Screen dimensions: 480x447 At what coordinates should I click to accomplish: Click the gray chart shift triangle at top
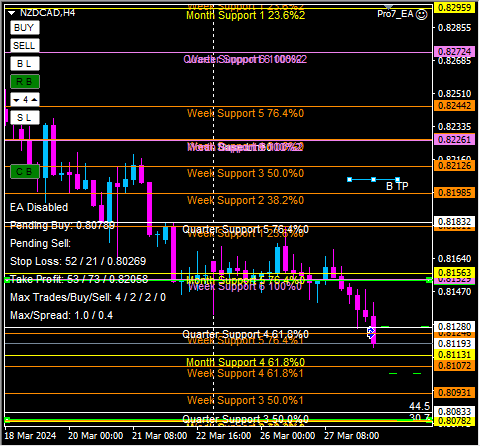389,7
